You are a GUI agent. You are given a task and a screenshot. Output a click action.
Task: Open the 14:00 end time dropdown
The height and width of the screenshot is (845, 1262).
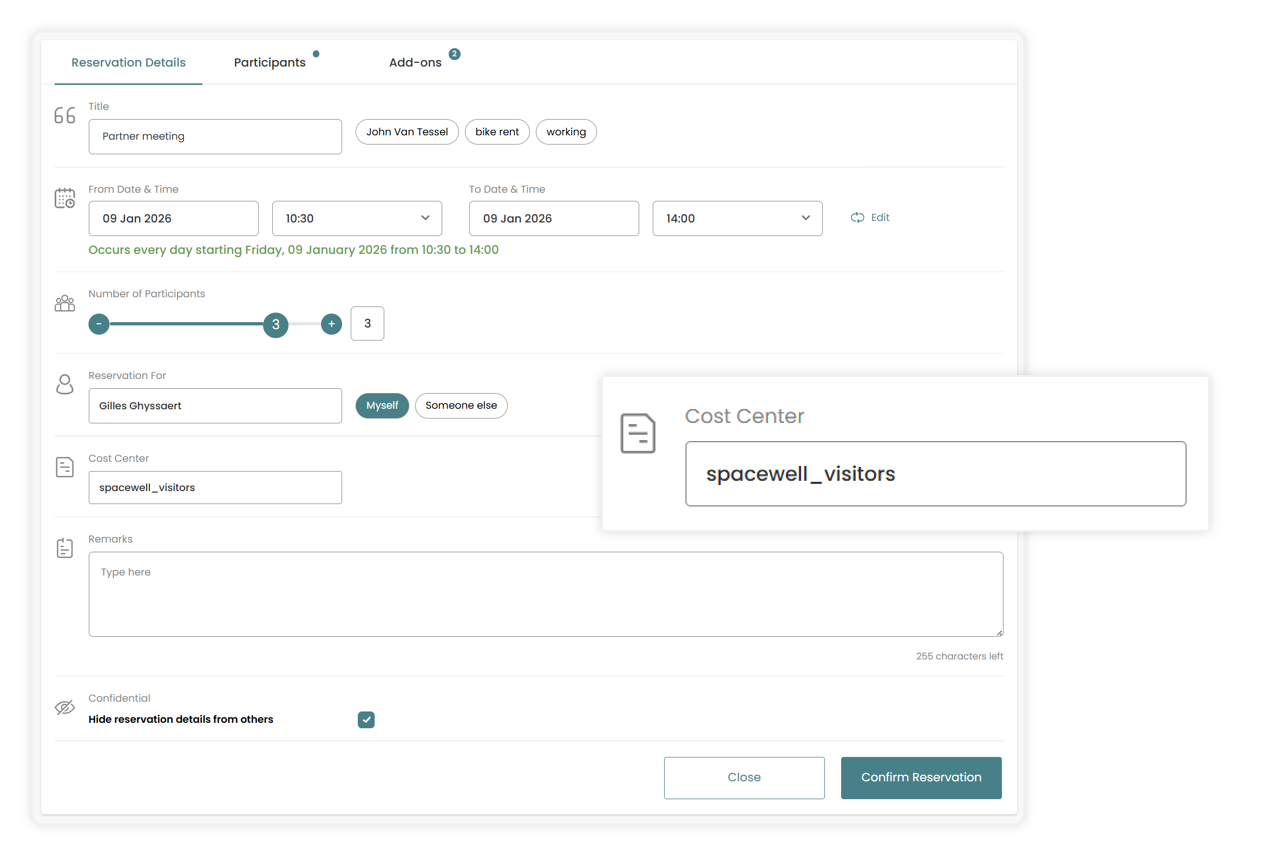point(737,219)
